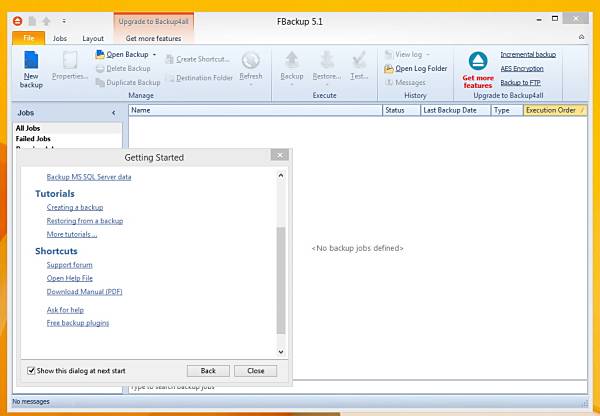Open the dropdown arrow under Restore
The image size is (600, 416).
(x=327, y=84)
